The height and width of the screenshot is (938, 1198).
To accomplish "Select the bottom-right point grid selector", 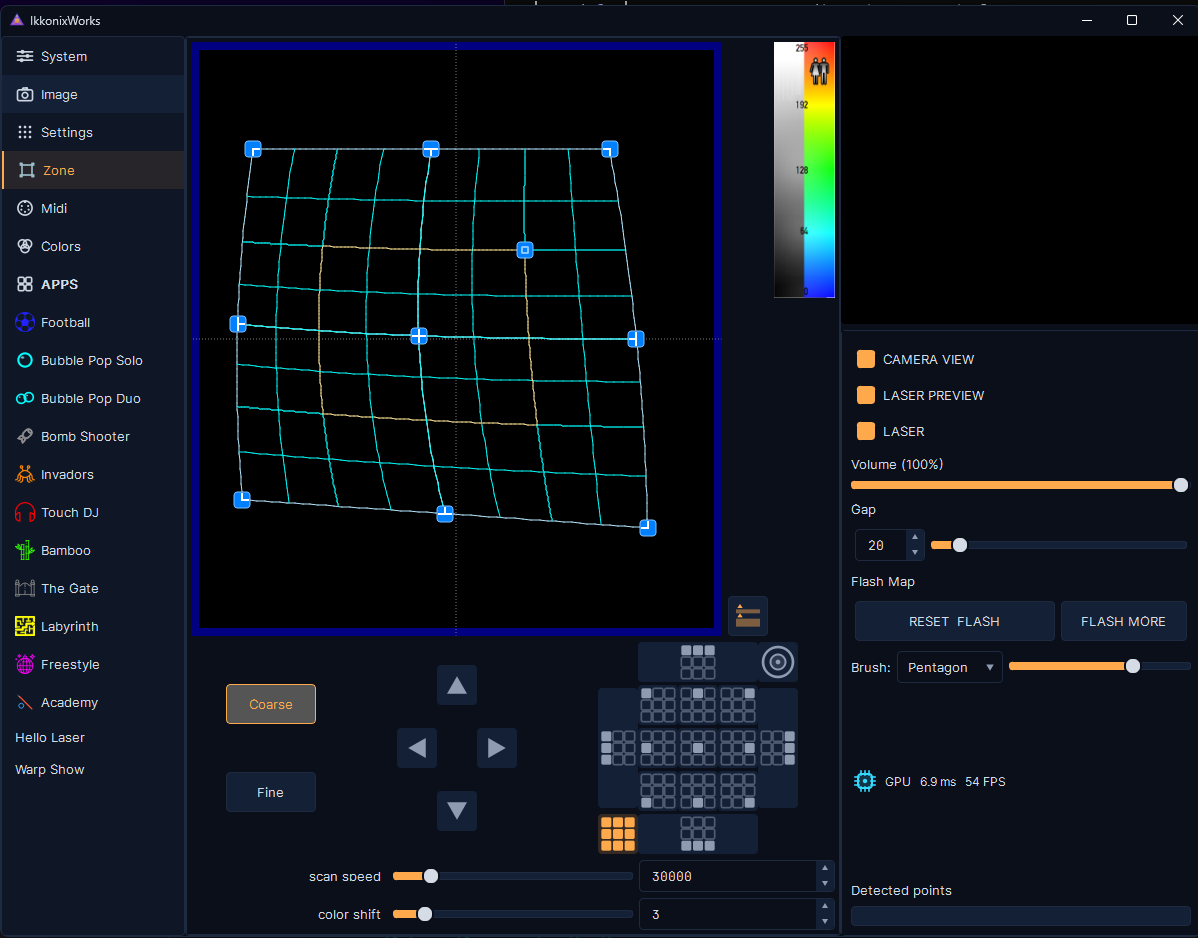I will [x=738, y=791].
